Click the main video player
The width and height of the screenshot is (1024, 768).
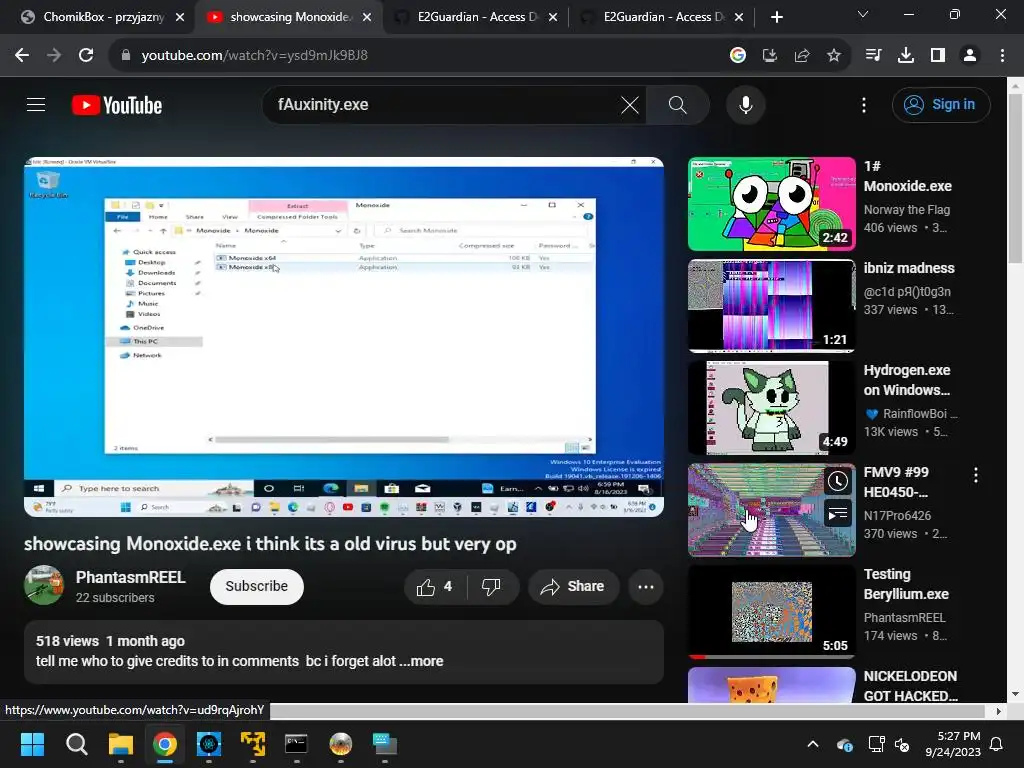tap(344, 336)
